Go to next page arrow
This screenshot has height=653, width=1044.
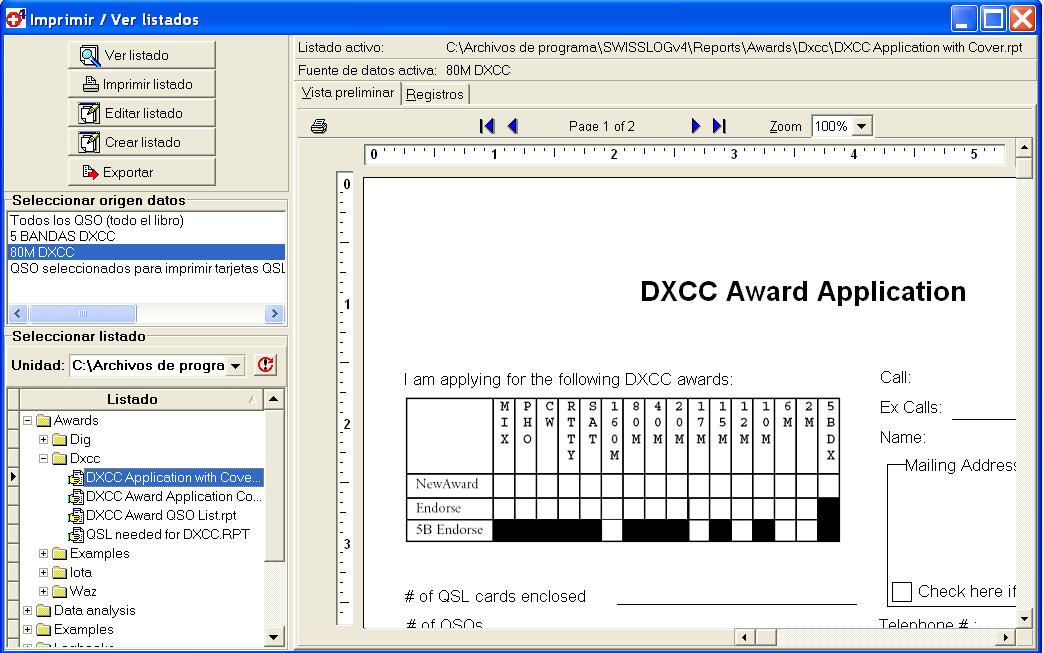click(696, 126)
